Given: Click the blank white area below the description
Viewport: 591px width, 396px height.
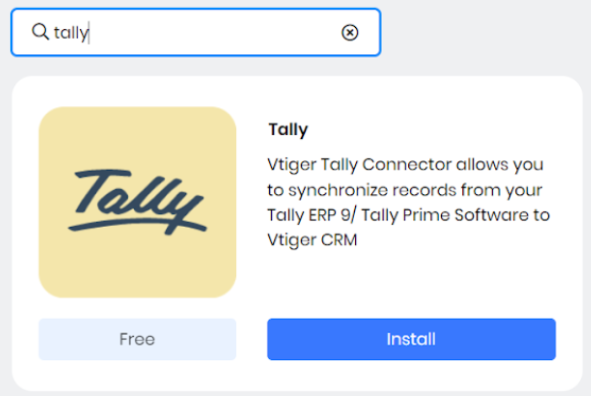Looking at the screenshot, I should pyautogui.click(x=411, y=283).
